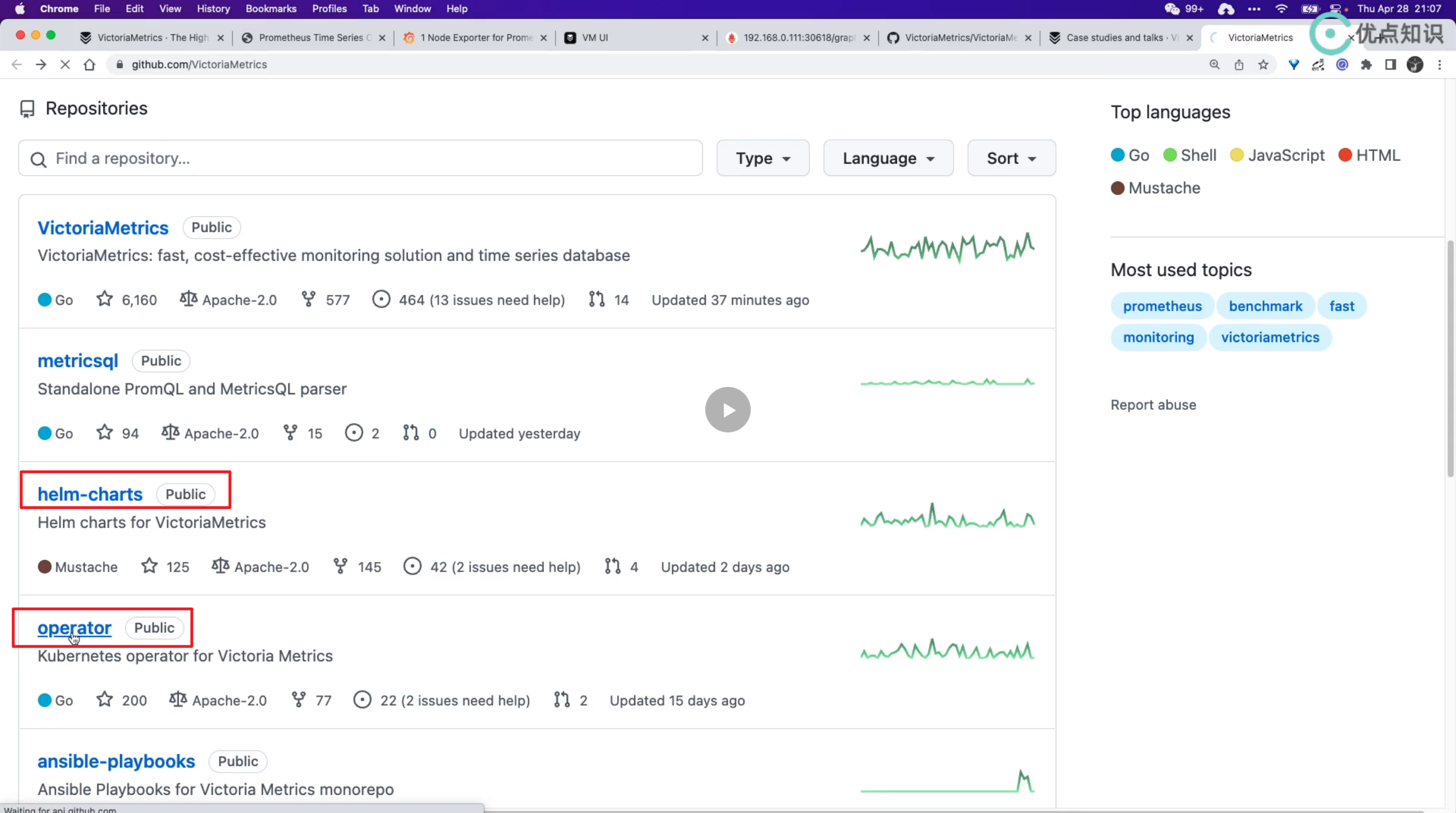The width and height of the screenshot is (1456, 813).
Task: Click the video play button overlay
Action: (x=727, y=410)
